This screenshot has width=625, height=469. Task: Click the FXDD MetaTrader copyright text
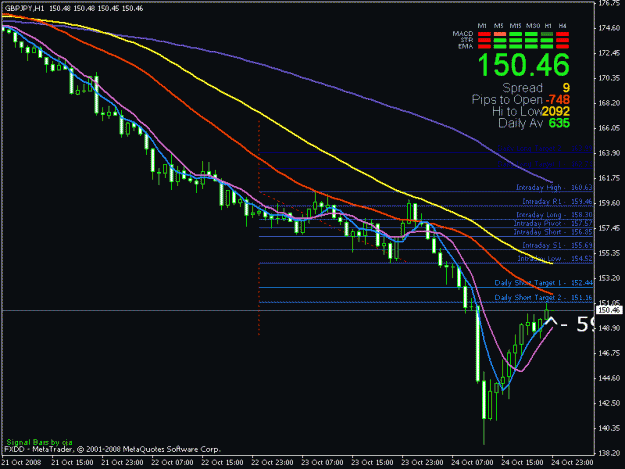coord(112,449)
